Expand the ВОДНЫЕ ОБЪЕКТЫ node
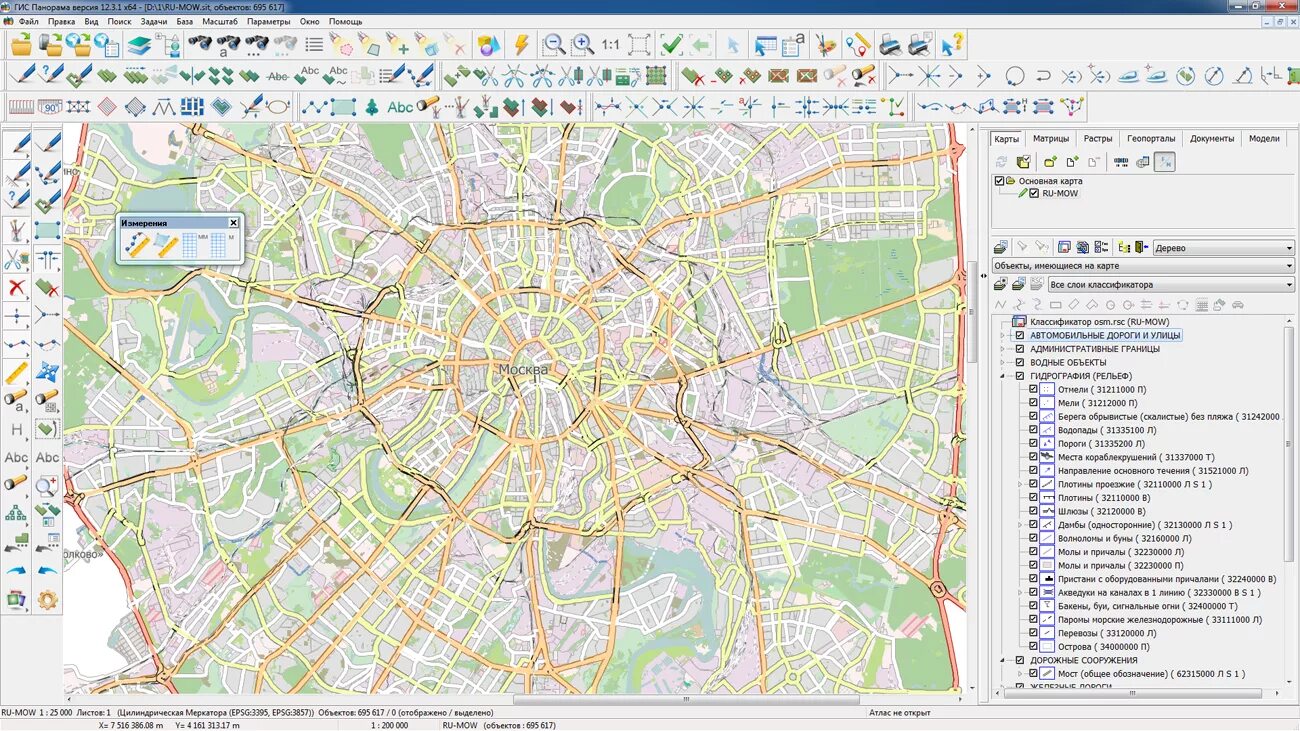The height and width of the screenshot is (731, 1300). coord(1004,362)
